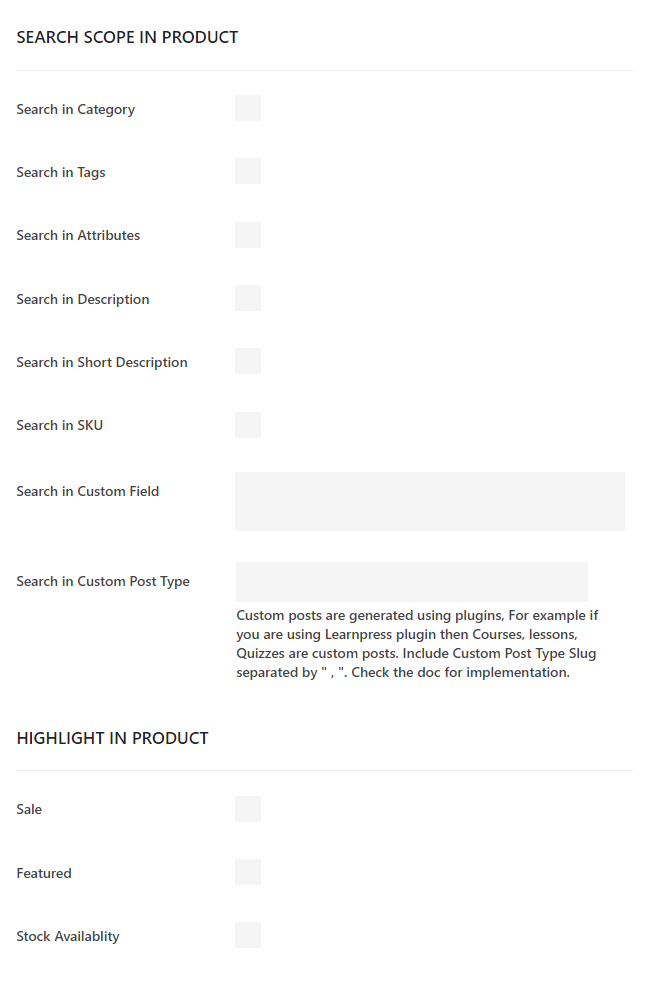Click the custom posts help description text
The height and width of the screenshot is (1007, 648).
click(x=417, y=644)
